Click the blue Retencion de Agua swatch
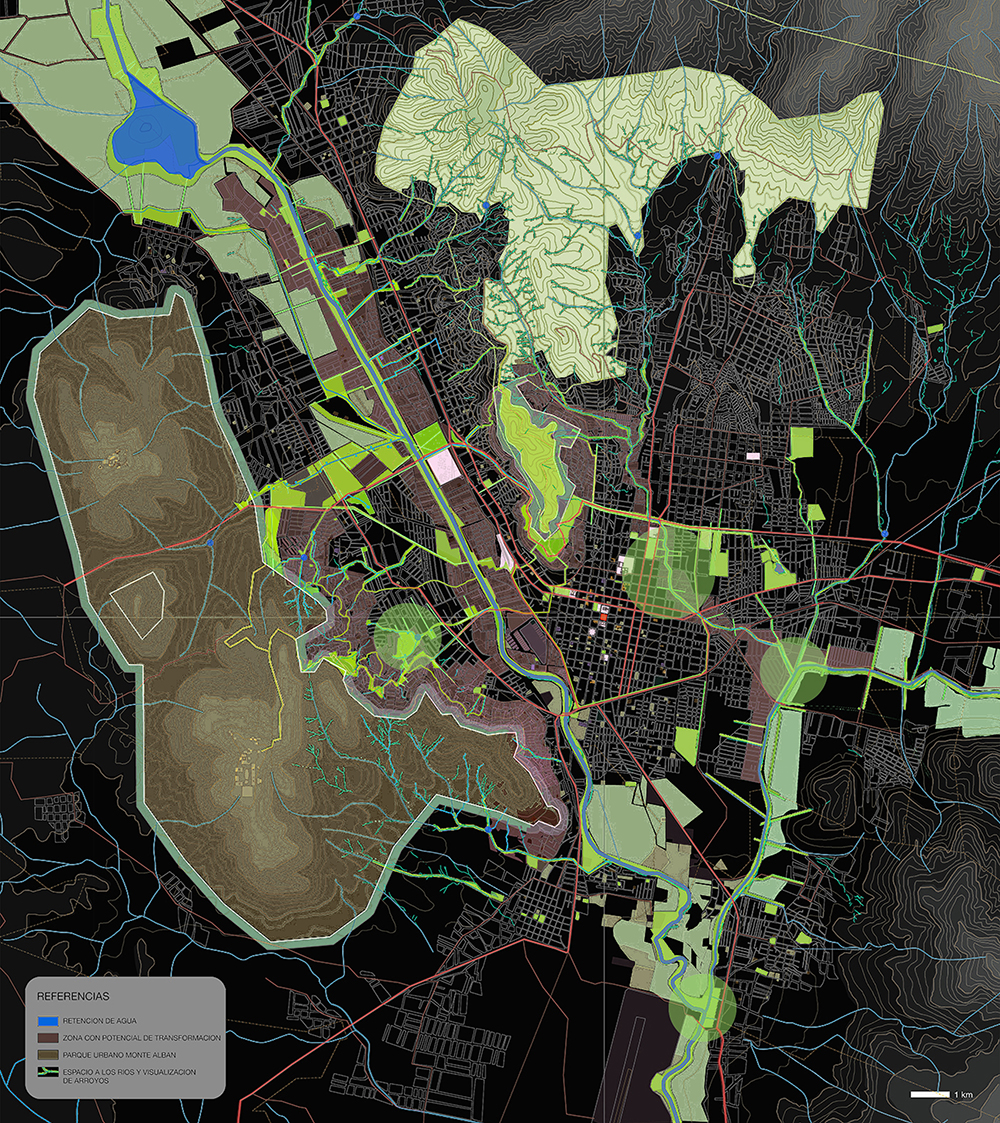 [x=47, y=1021]
